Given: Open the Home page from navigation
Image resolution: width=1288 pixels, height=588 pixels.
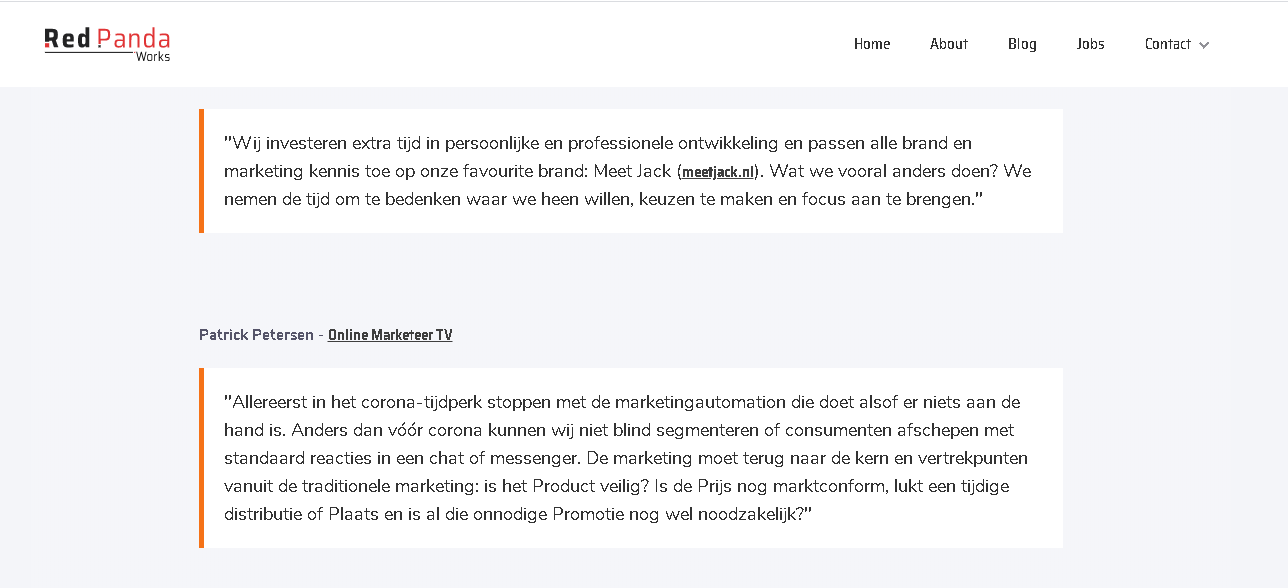Looking at the screenshot, I should [x=872, y=44].
